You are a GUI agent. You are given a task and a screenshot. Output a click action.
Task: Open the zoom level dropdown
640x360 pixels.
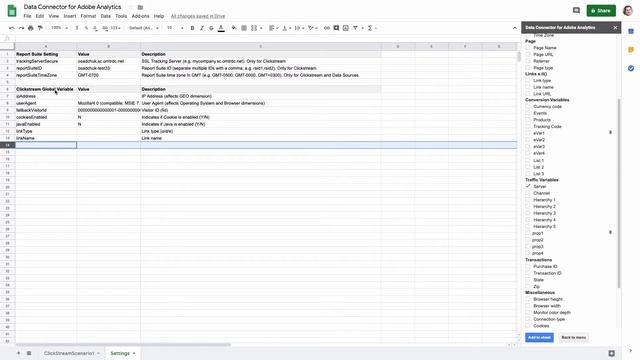60,28
